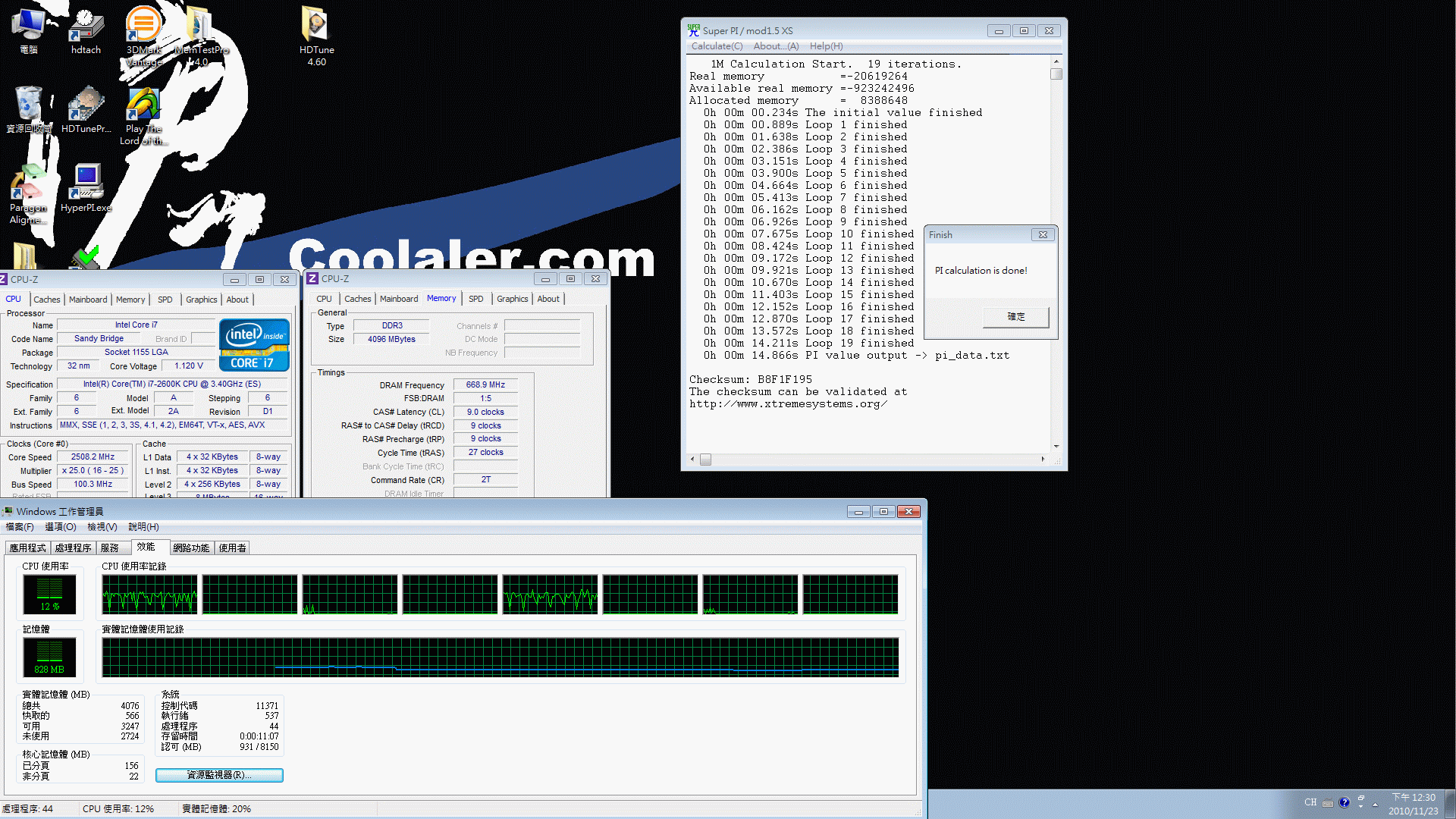Image resolution: width=1456 pixels, height=819 pixels.
Task: Click the Task Manager window title icon
Action: point(8,511)
